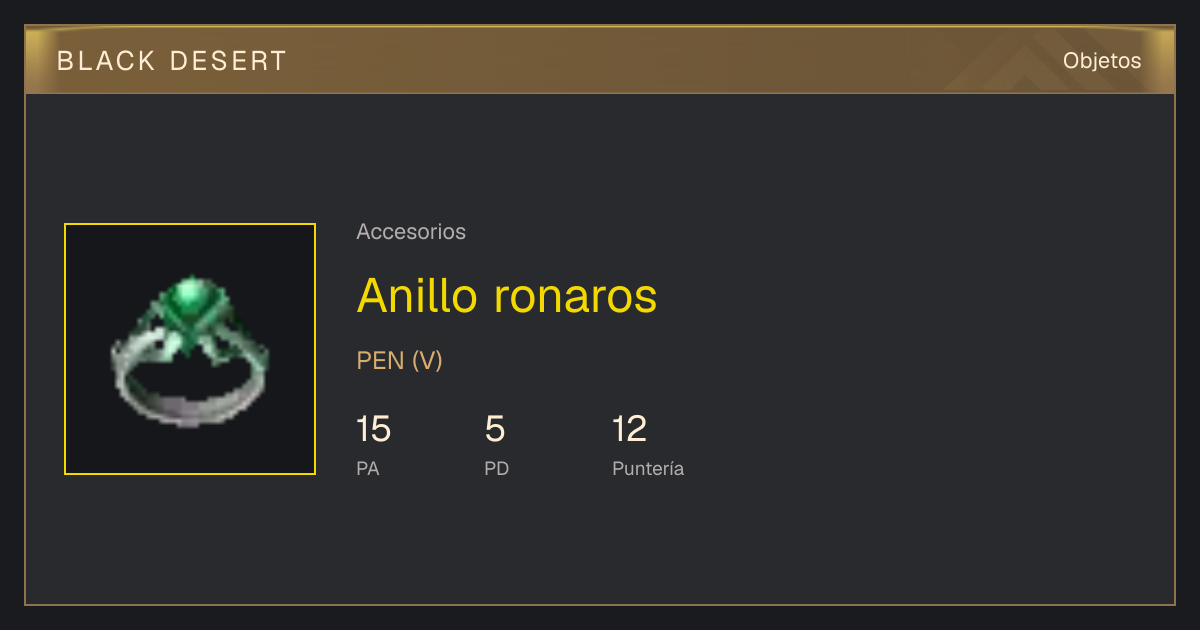The width and height of the screenshot is (1200, 630).
Task: Select the Accesorios category label
Action: (x=411, y=232)
